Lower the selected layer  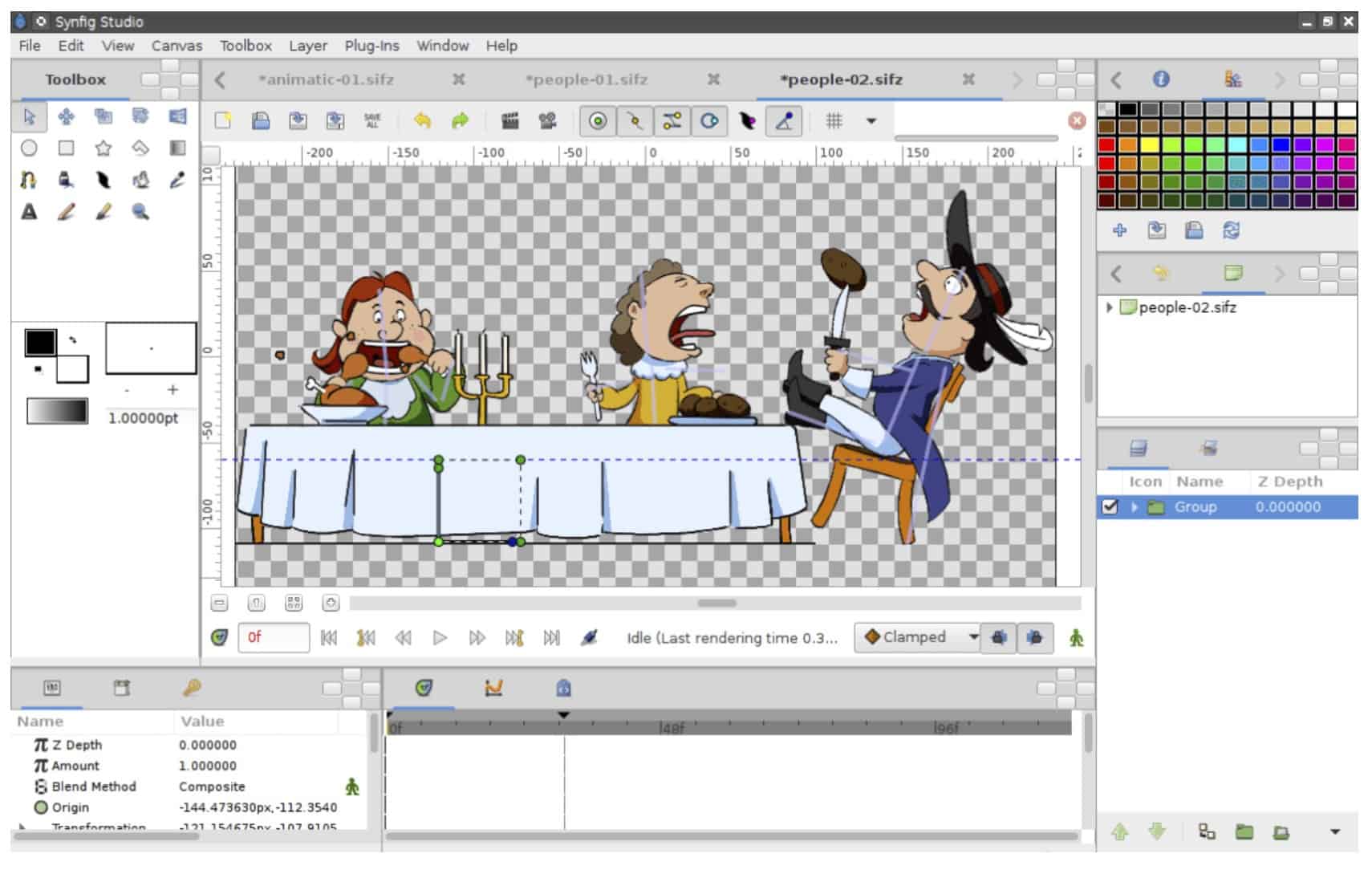(x=1157, y=831)
